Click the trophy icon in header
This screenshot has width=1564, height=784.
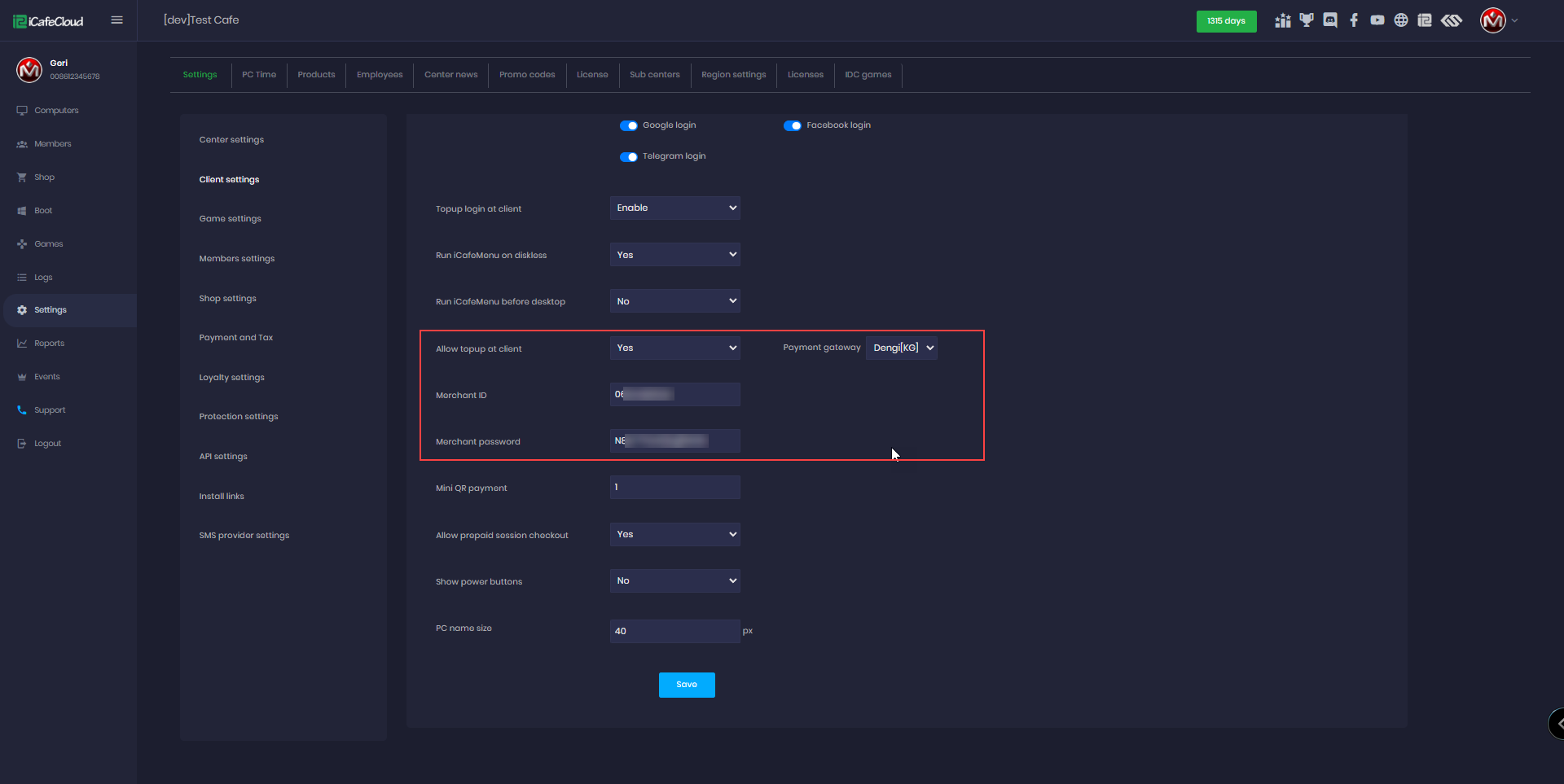[1307, 20]
